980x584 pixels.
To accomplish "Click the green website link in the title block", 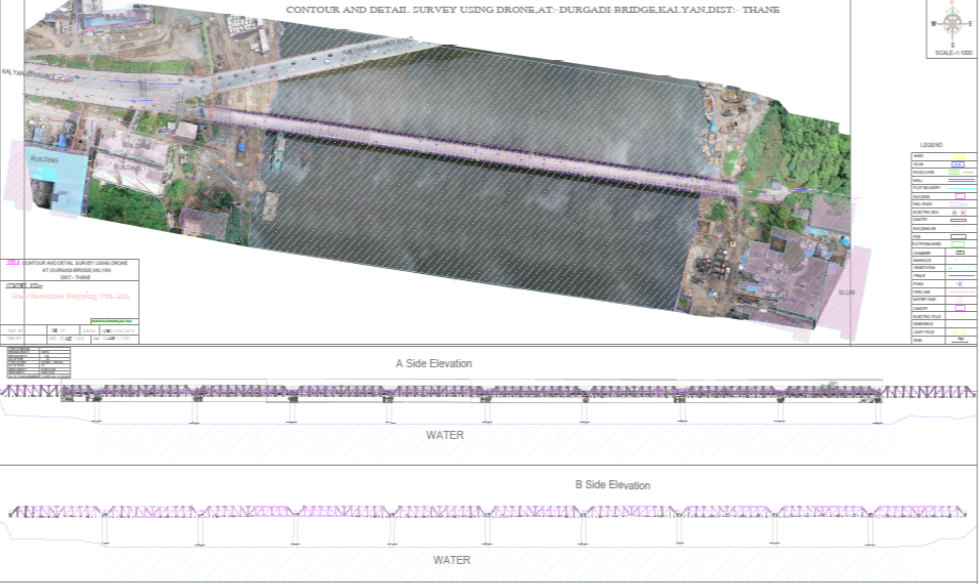I will tap(112, 321).
